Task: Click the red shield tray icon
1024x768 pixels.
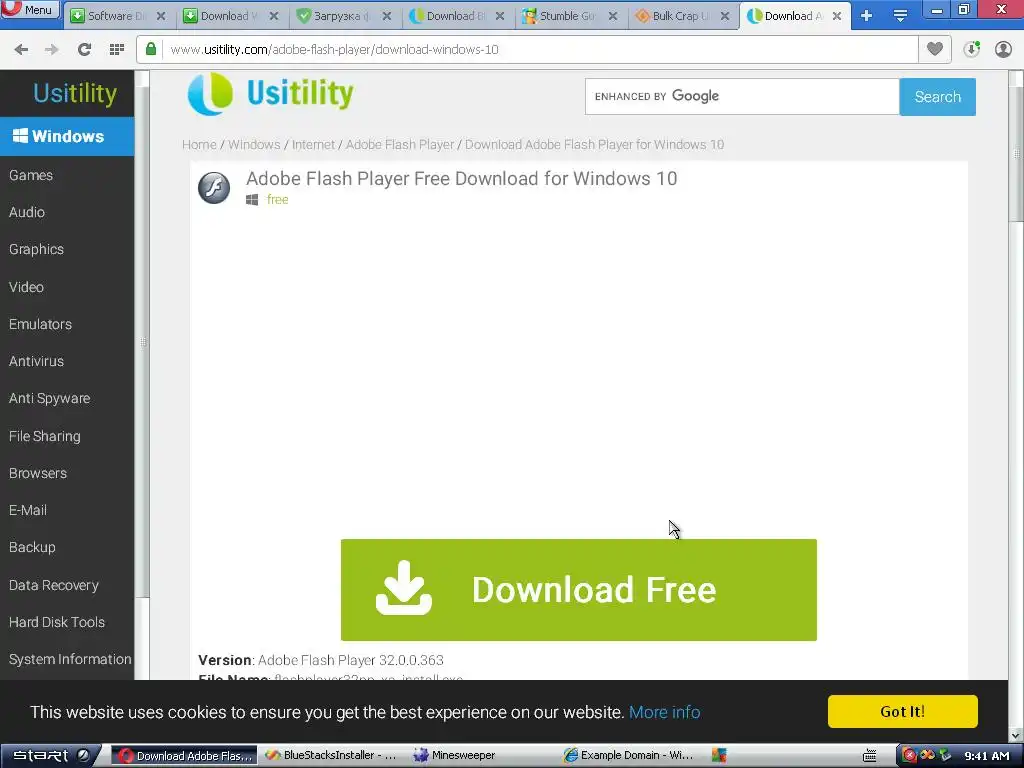Action: pos(909,756)
